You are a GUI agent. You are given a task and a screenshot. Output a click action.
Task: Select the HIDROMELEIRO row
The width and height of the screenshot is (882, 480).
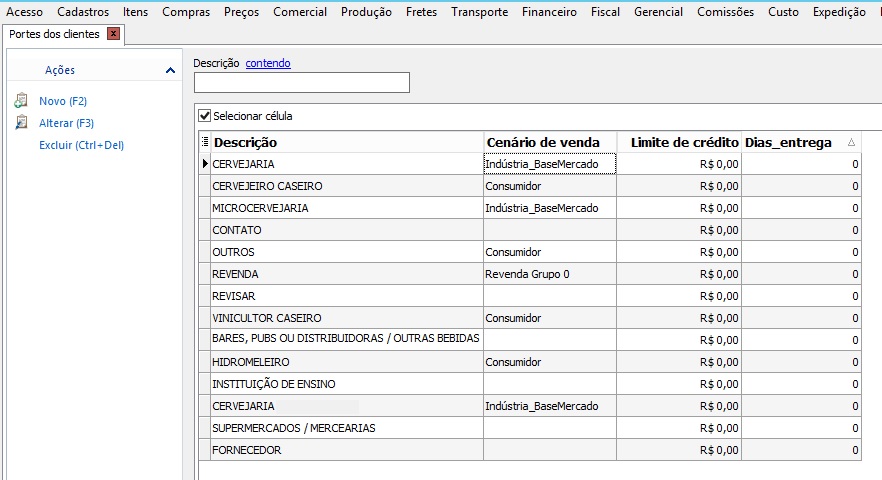click(530, 362)
